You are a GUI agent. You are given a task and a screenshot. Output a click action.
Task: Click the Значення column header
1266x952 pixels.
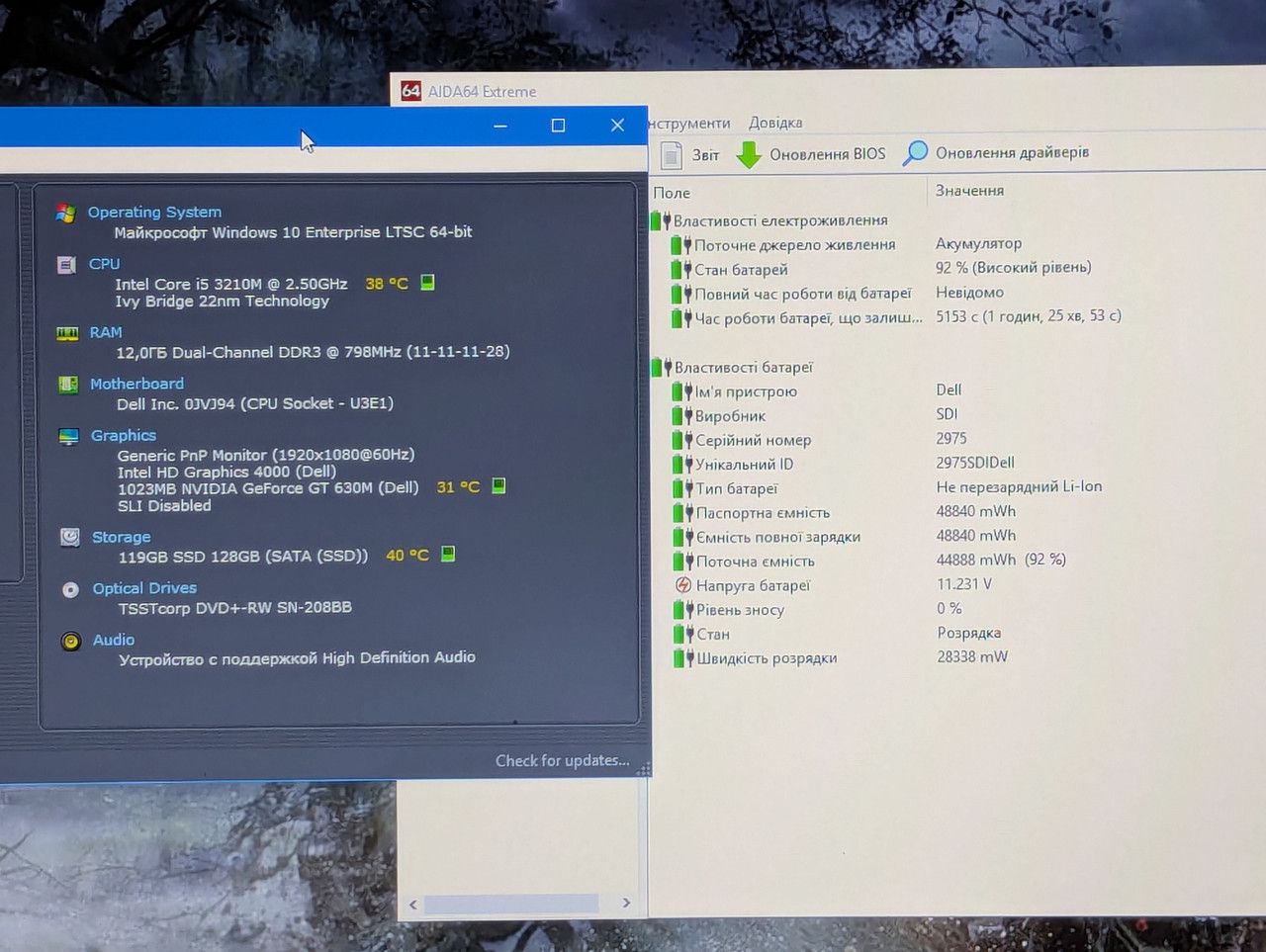[969, 190]
